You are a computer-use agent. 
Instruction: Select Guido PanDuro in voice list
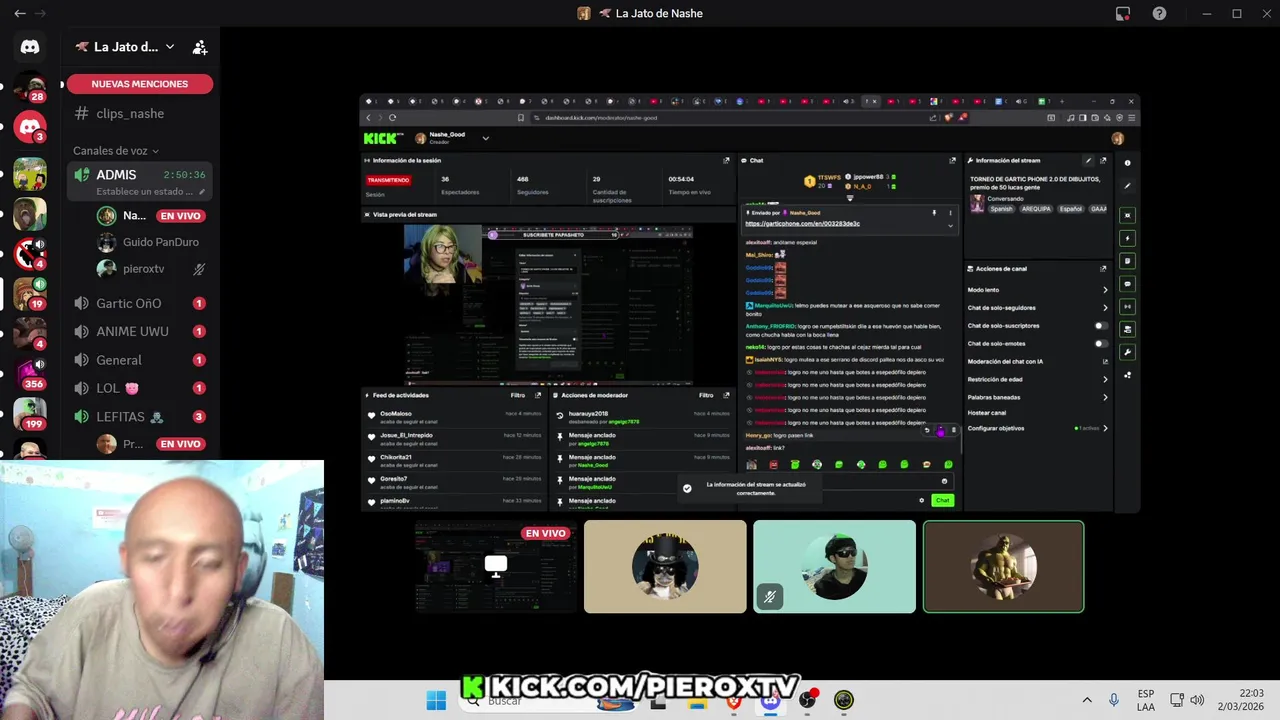(x=150, y=242)
